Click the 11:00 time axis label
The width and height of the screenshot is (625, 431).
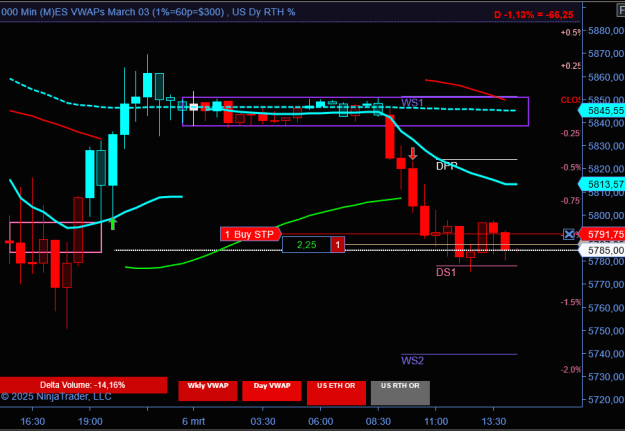pos(436,421)
